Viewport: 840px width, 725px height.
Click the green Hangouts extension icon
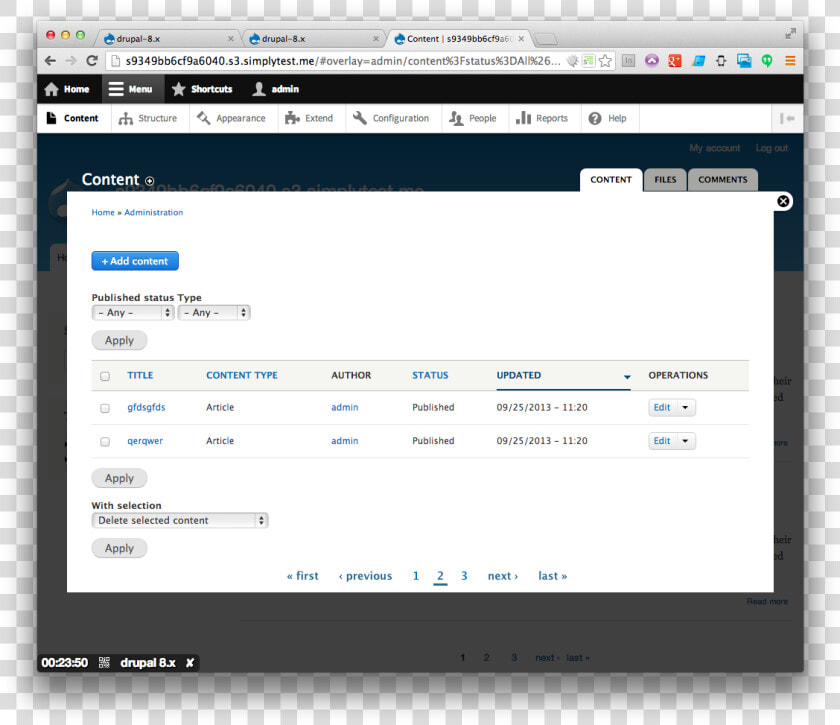click(767, 61)
